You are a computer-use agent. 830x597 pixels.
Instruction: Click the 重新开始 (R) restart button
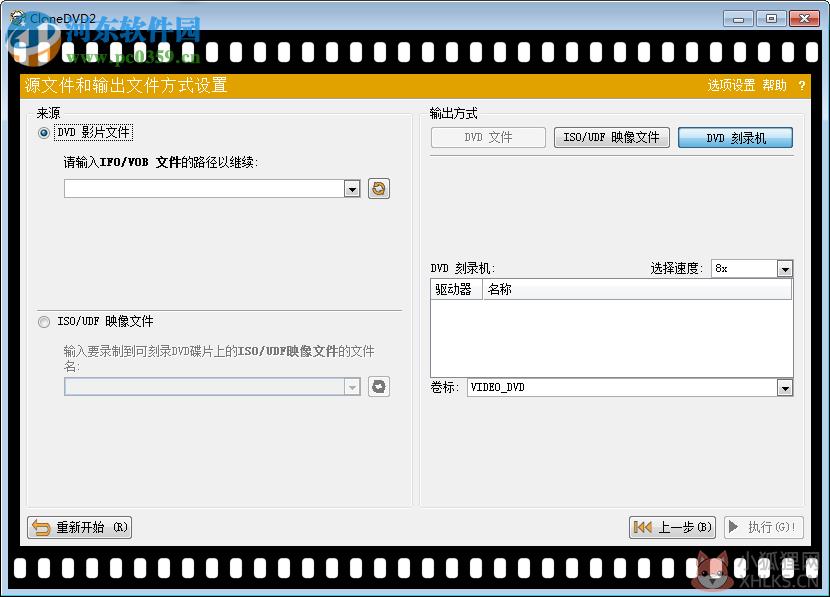click(79, 527)
